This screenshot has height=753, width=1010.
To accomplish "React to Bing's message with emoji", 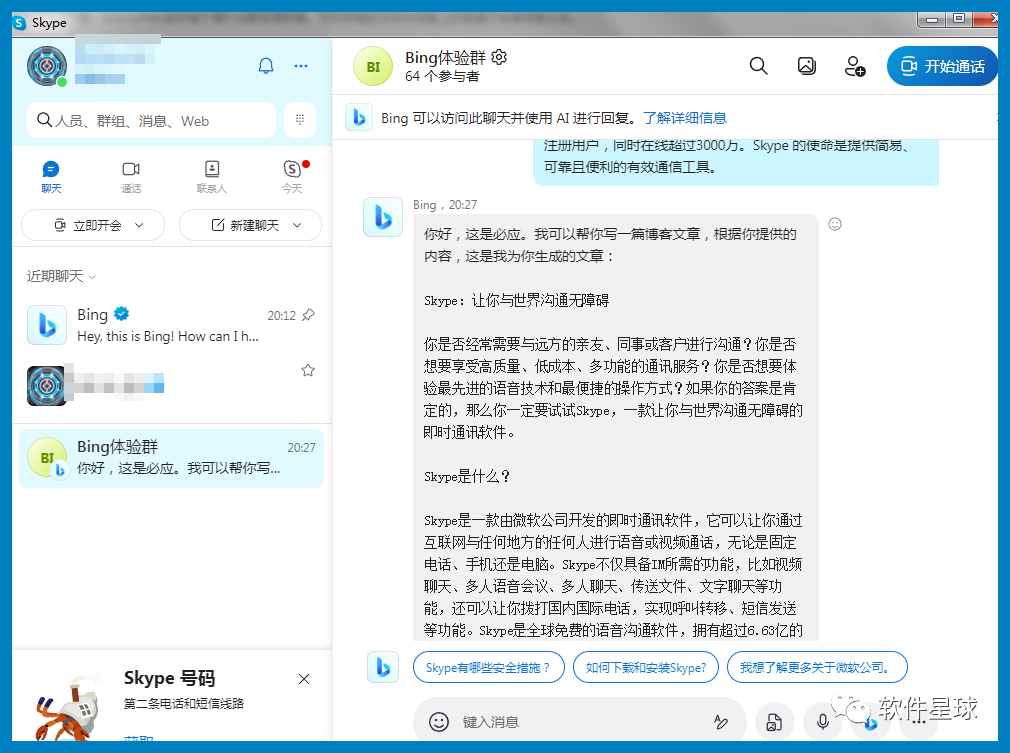I will pyautogui.click(x=835, y=224).
